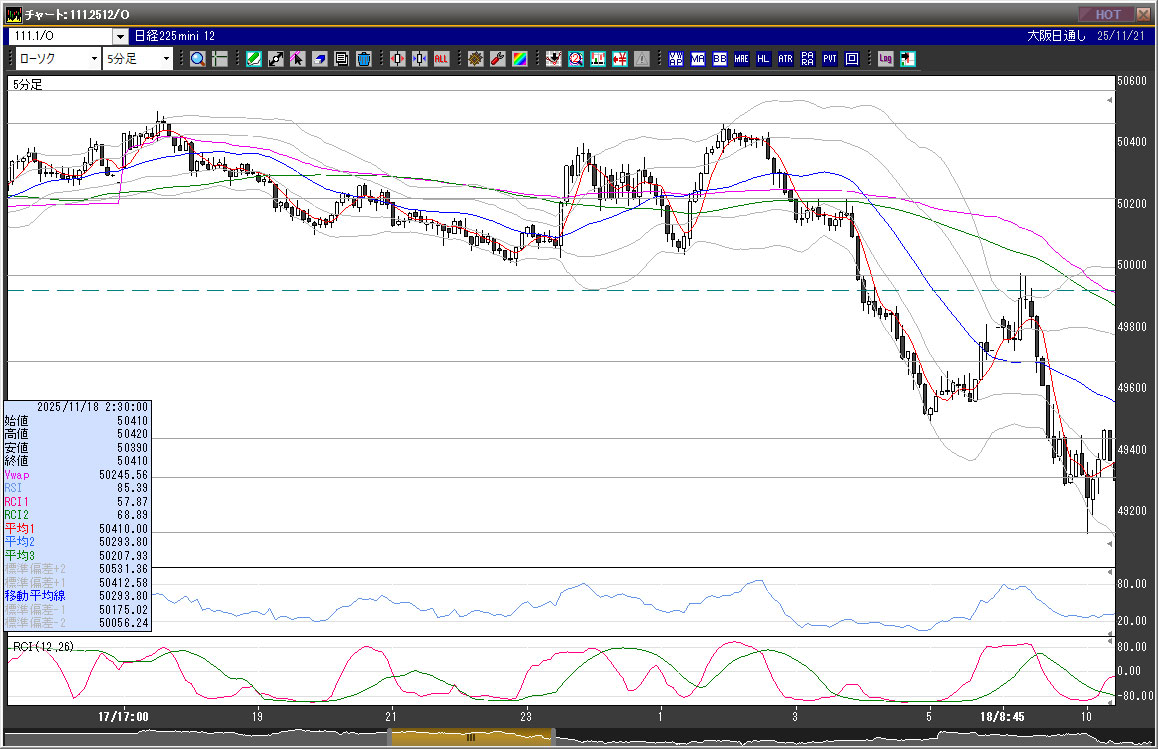Open the red wrench settings icon
The width and height of the screenshot is (1158, 749).
[x=497, y=59]
